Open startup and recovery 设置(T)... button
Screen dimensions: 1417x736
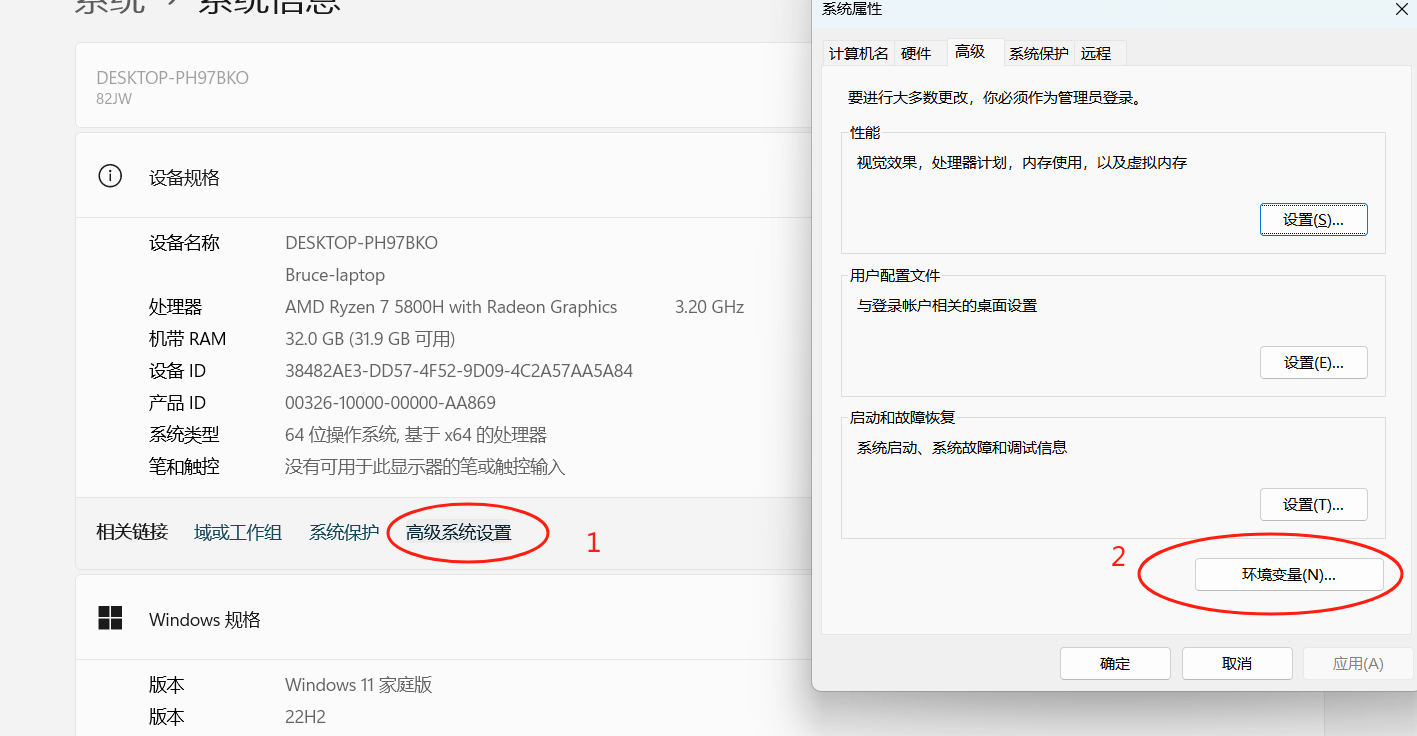[1313, 505]
